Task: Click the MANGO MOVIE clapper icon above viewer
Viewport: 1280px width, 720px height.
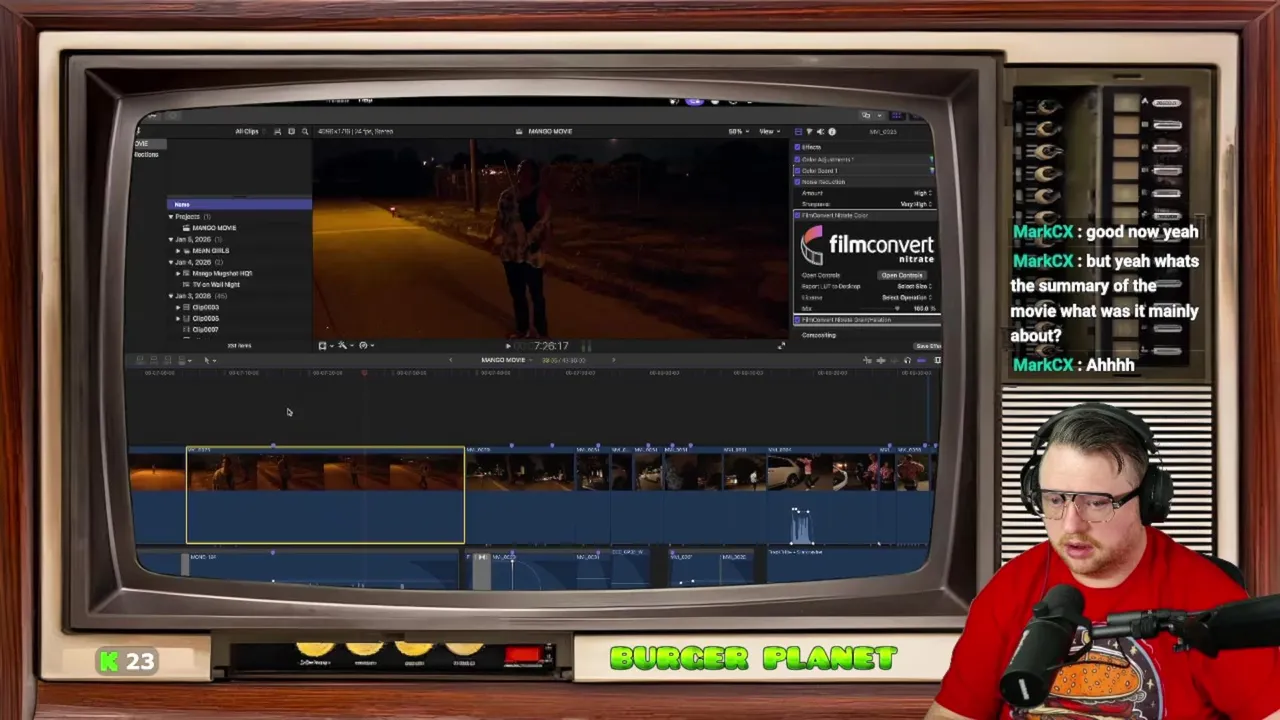Action: pyautogui.click(x=519, y=131)
